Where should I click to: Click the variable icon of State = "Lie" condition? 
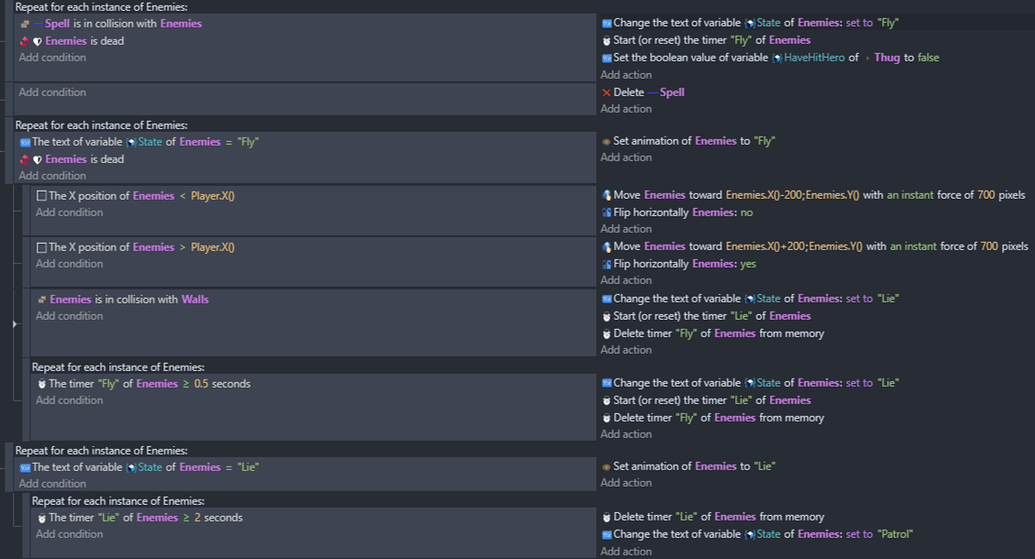coord(25,467)
